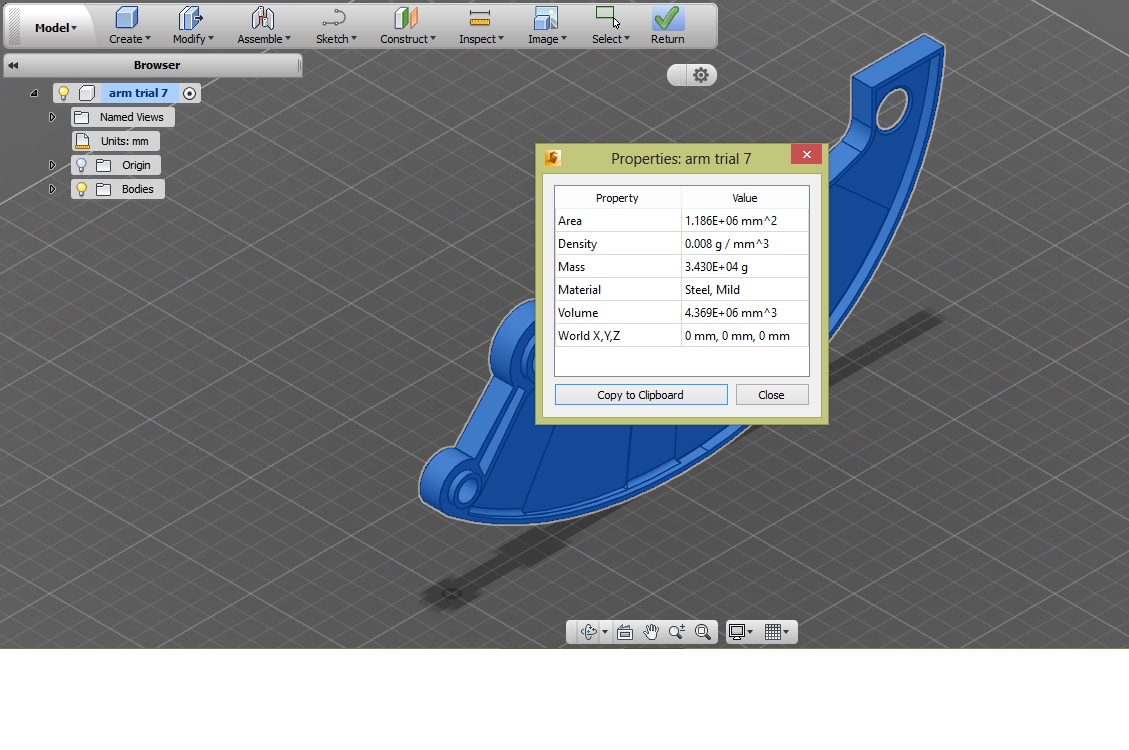Open the Modify tools menu
The width and height of the screenshot is (1129, 750).
click(x=192, y=26)
